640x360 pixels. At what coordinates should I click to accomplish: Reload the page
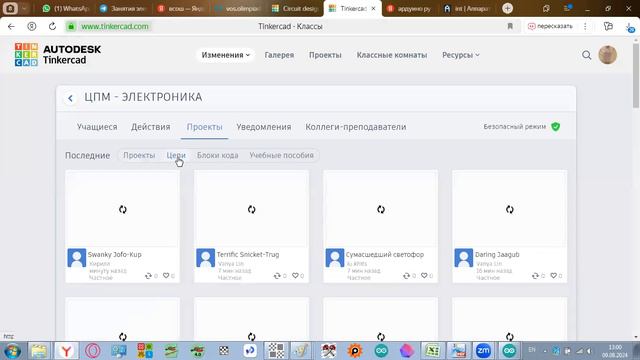coord(52,26)
